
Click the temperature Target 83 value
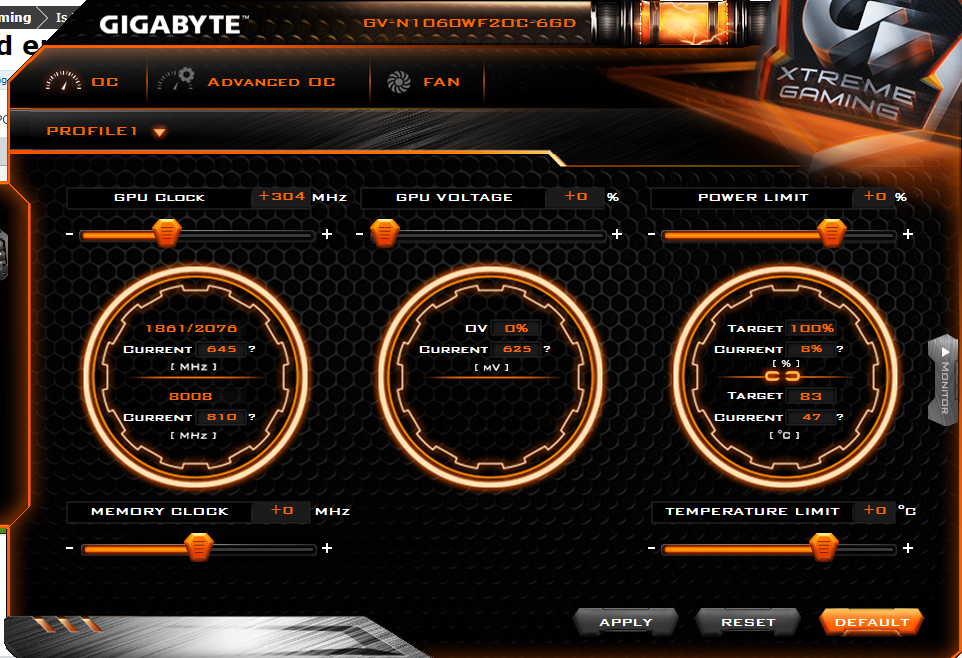810,396
